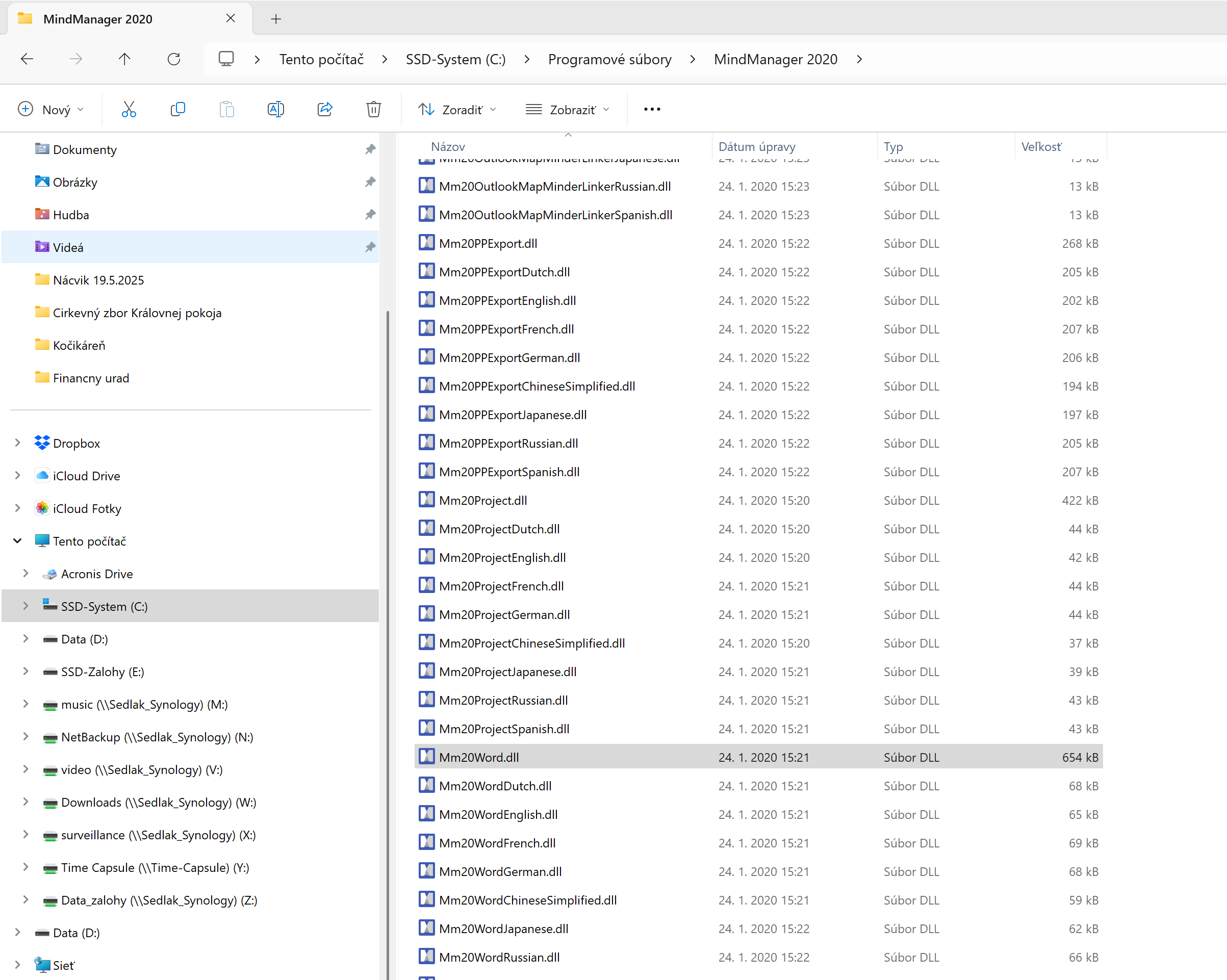Open the Zoradiť sort dropdown
This screenshot has height=980, width=1227.
point(457,109)
